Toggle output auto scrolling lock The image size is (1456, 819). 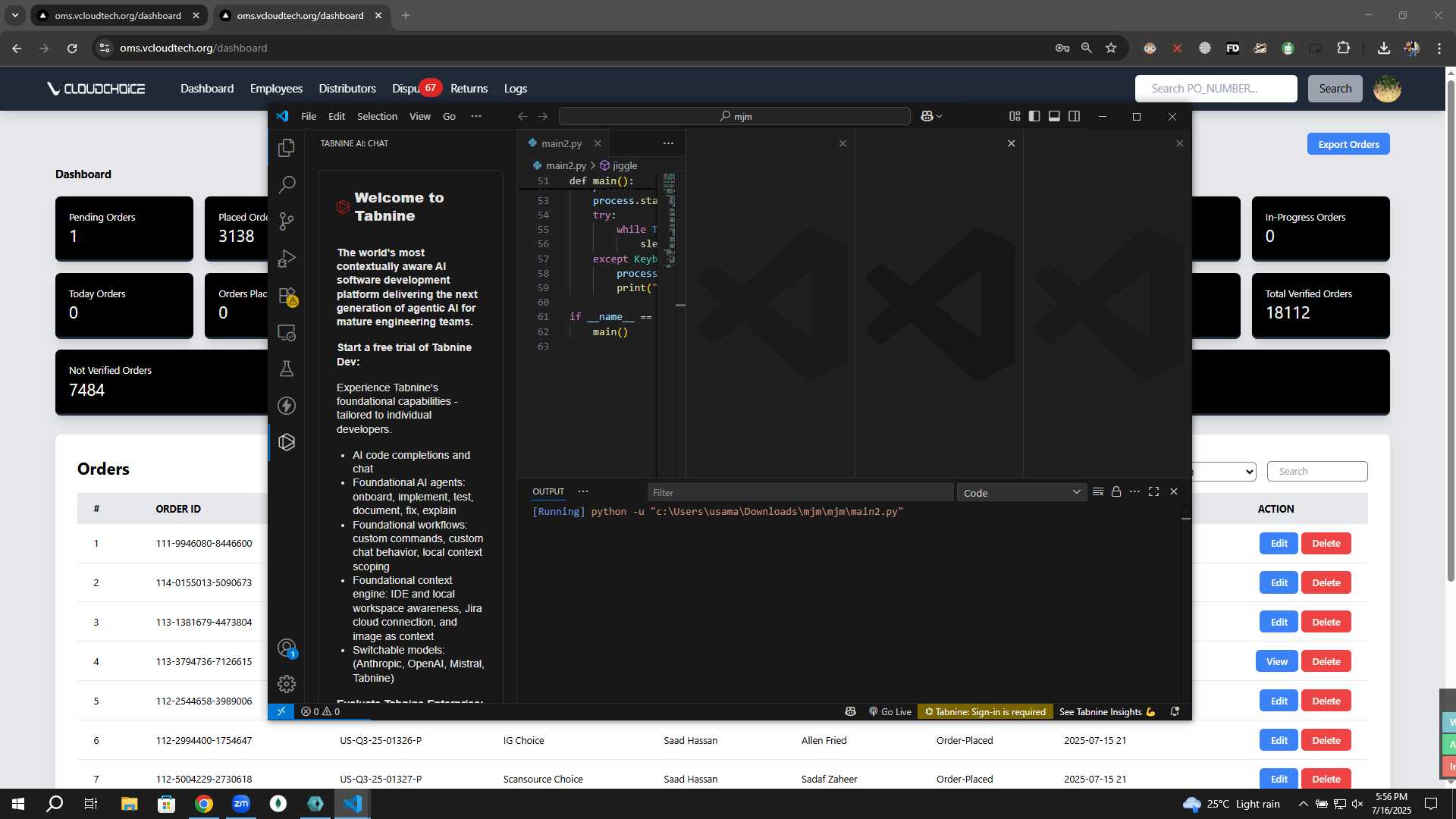point(1116,491)
